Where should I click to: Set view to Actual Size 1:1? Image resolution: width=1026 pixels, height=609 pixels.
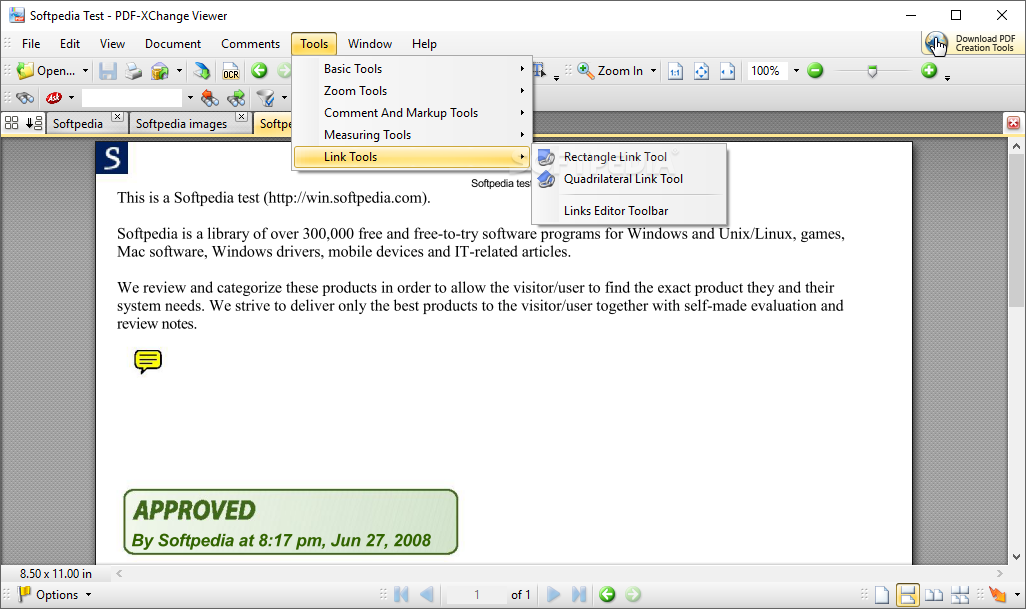click(675, 71)
